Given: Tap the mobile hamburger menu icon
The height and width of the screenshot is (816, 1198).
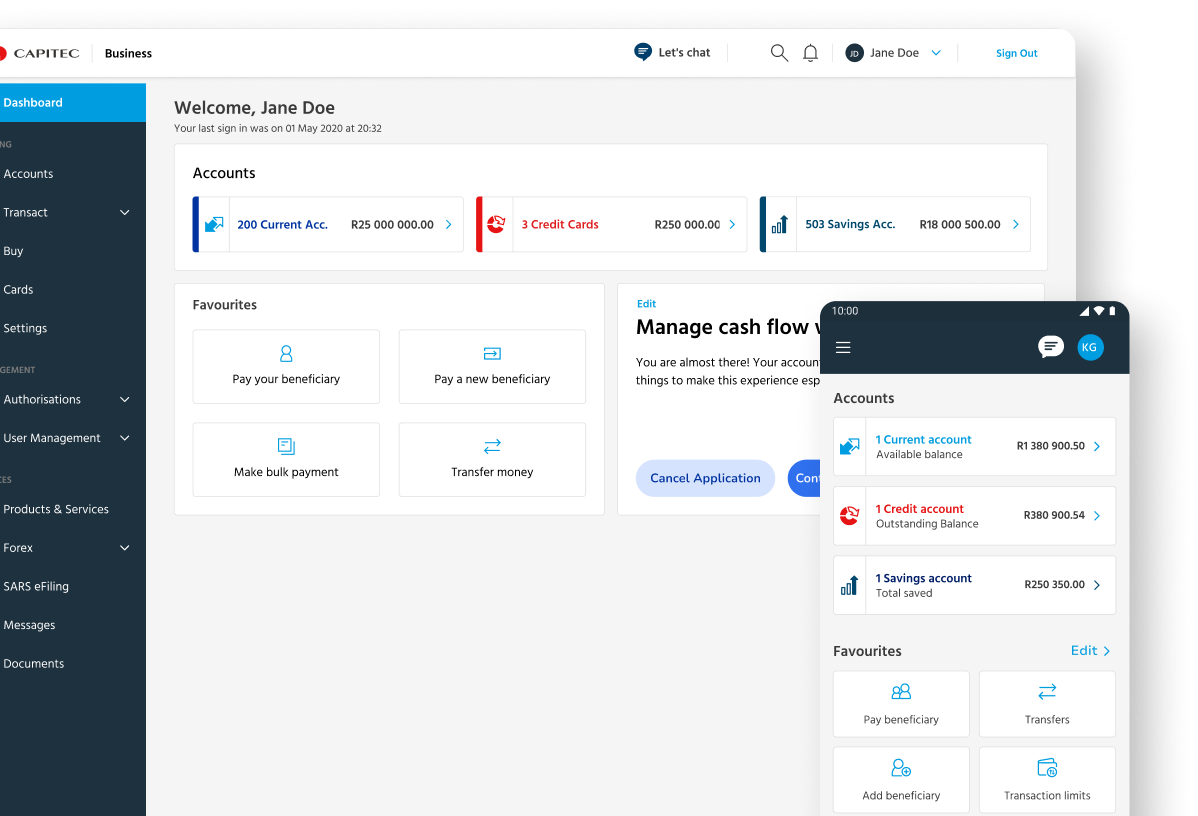Looking at the screenshot, I should coord(843,348).
